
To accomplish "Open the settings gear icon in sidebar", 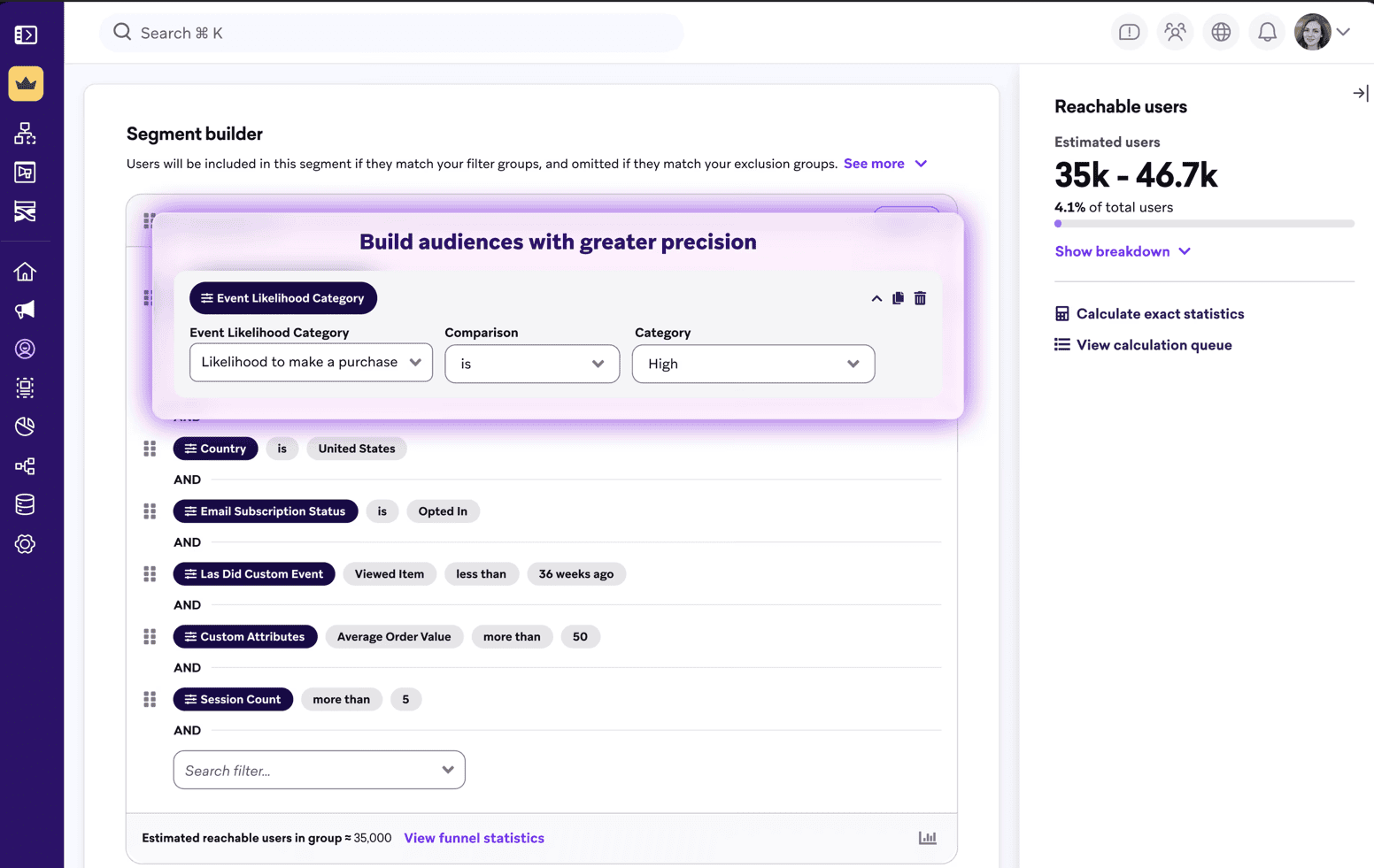I will tap(25, 544).
